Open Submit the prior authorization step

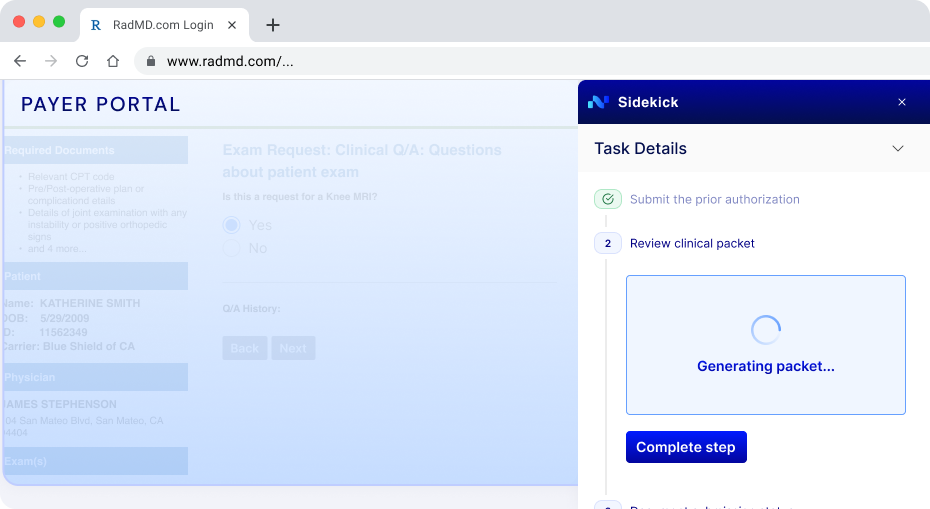[x=714, y=199]
